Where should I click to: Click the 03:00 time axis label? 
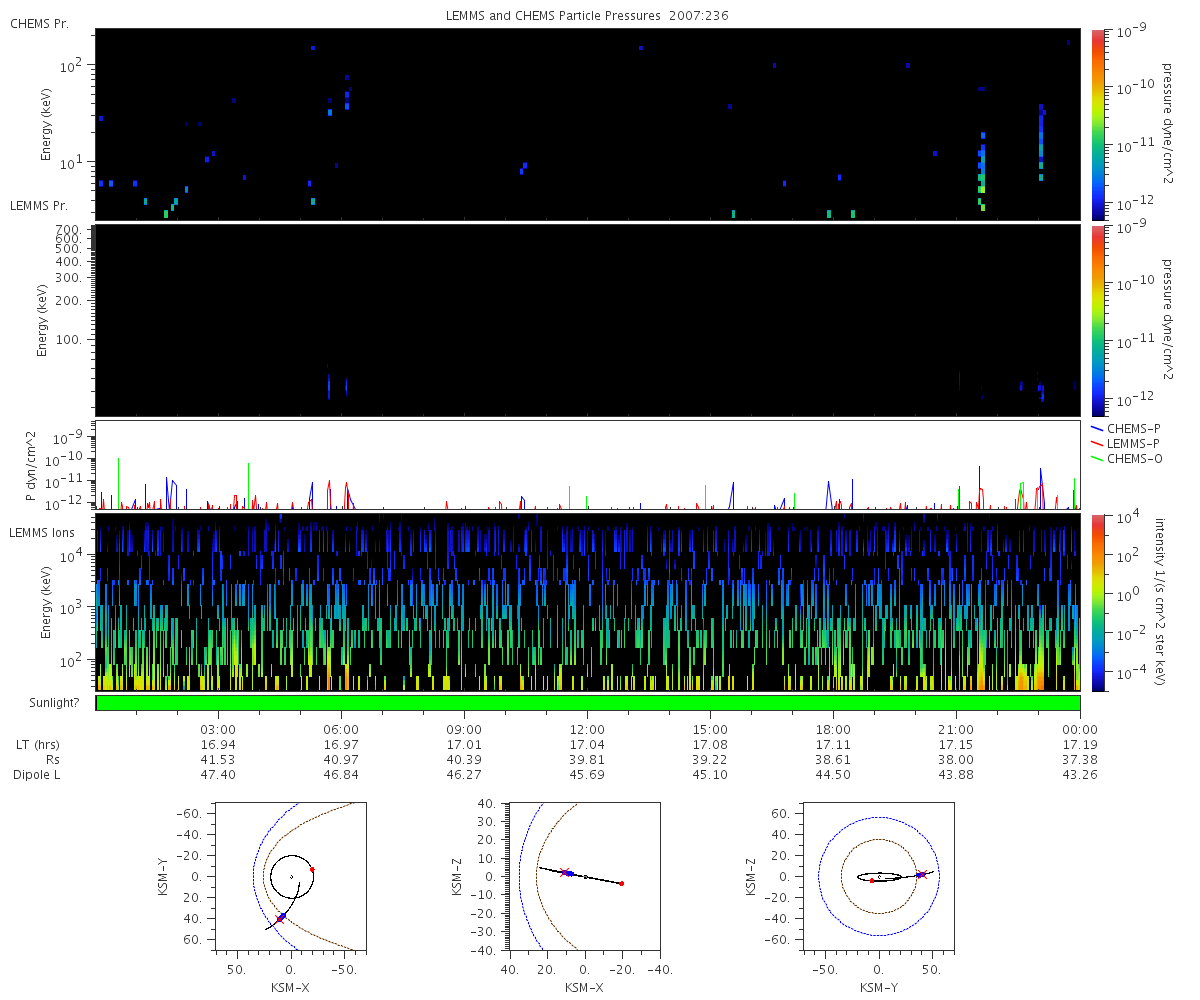(x=218, y=730)
